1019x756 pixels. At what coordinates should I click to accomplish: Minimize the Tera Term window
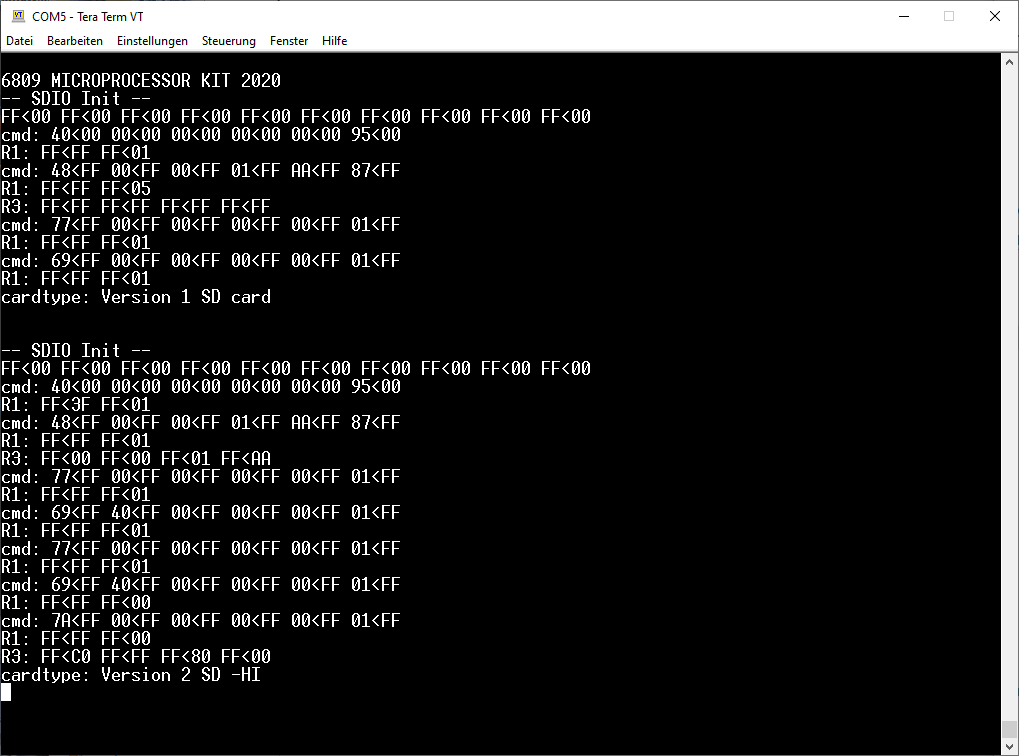[903, 16]
